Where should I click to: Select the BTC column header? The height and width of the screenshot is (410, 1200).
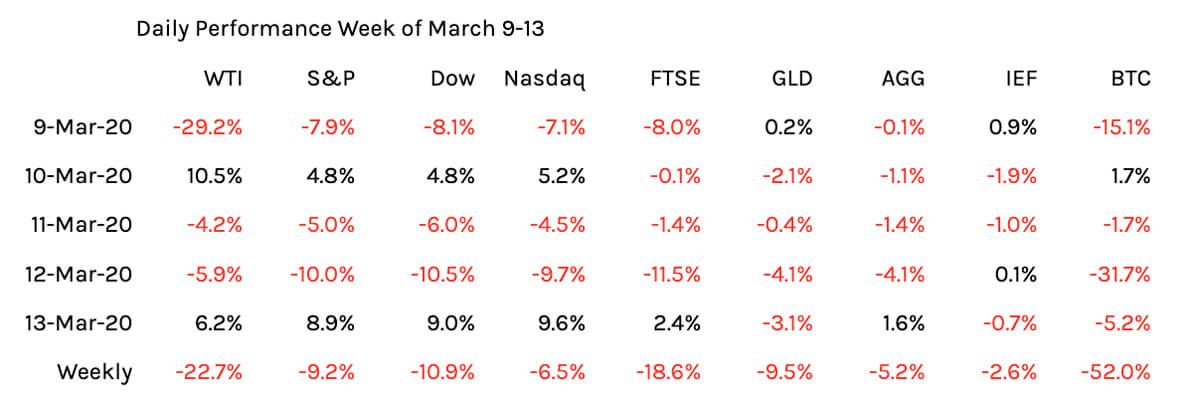click(x=1130, y=79)
